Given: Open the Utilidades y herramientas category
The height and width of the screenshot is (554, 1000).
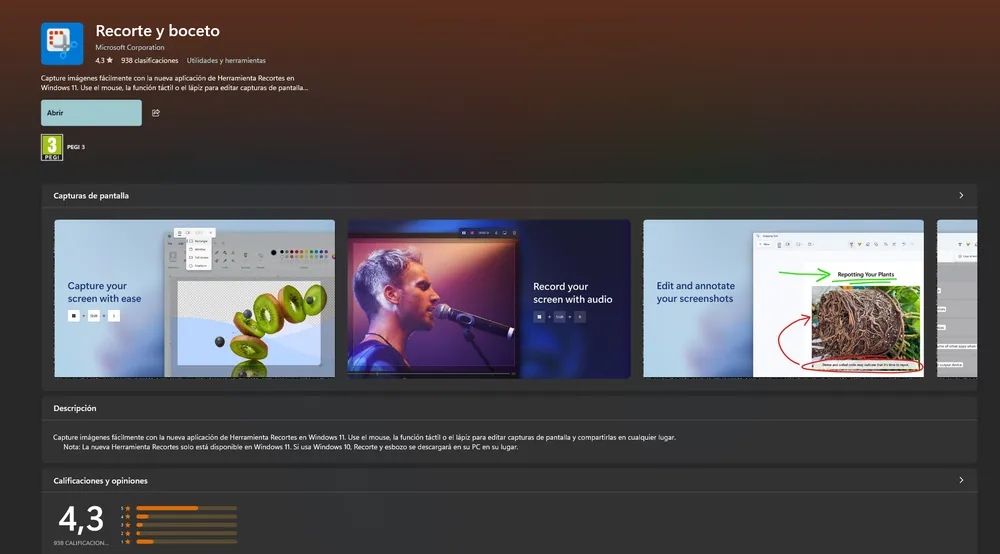Looking at the screenshot, I should 225,60.
